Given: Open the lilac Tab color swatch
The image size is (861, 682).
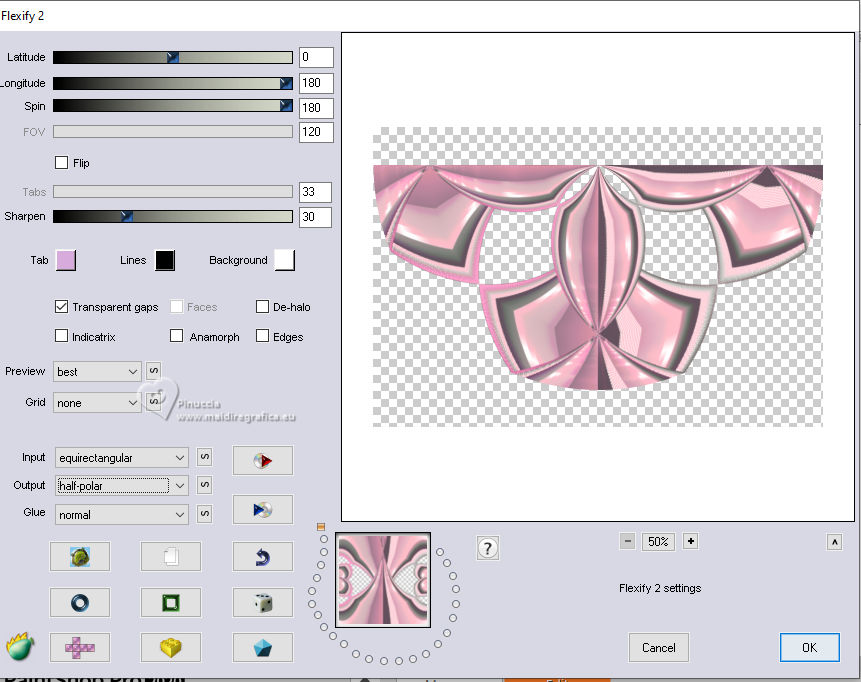Looking at the screenshot, I should coord(66,260).
